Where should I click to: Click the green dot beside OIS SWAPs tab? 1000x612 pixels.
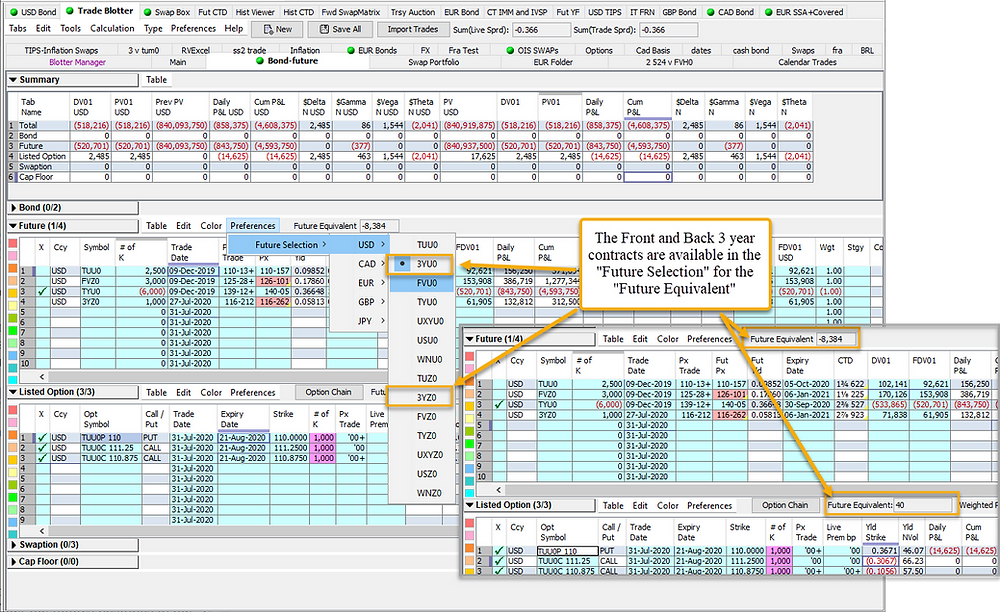[510, 50]
